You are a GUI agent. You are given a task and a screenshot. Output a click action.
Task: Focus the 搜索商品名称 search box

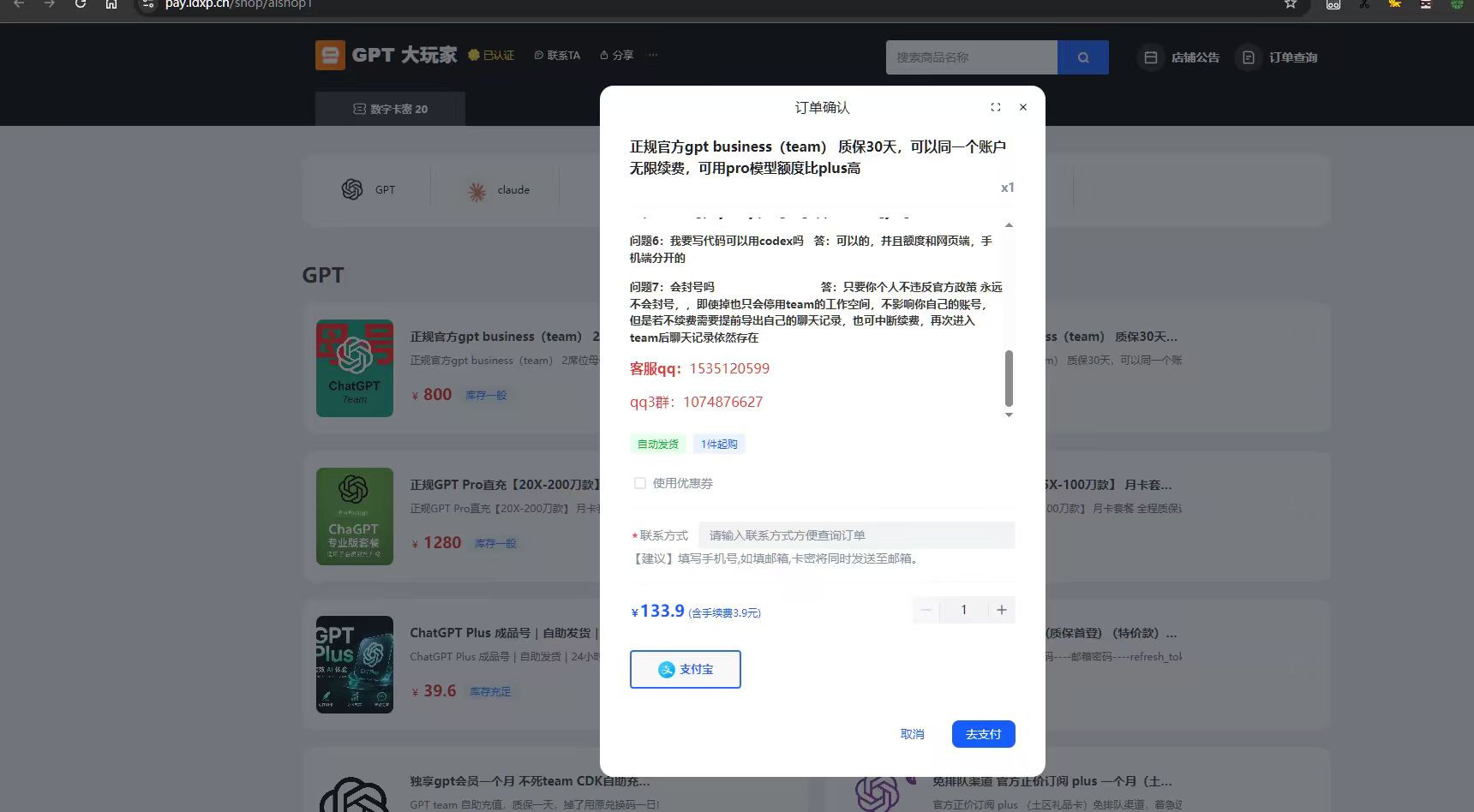click(x=972, y=57)
